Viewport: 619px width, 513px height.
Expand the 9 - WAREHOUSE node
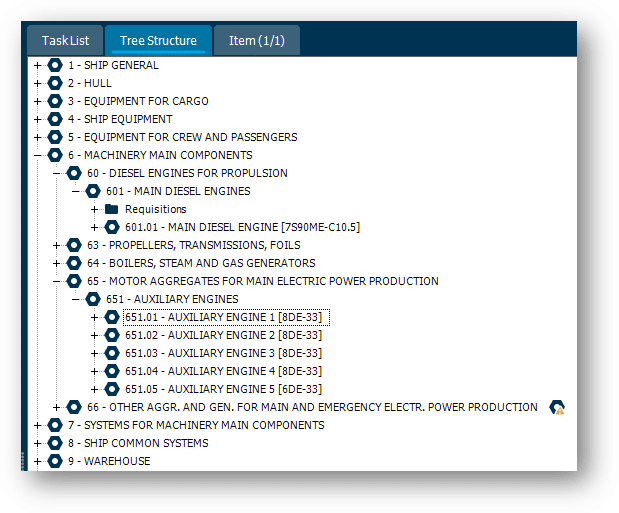pyautogui.click(x=38, y=461)
